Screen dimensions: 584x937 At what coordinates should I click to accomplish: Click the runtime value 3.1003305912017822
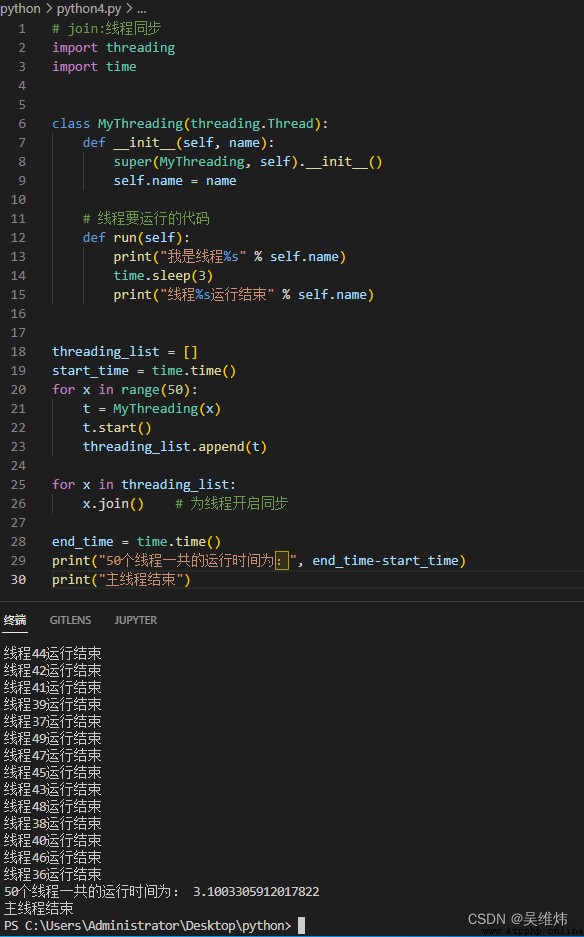tap(256, 892)
